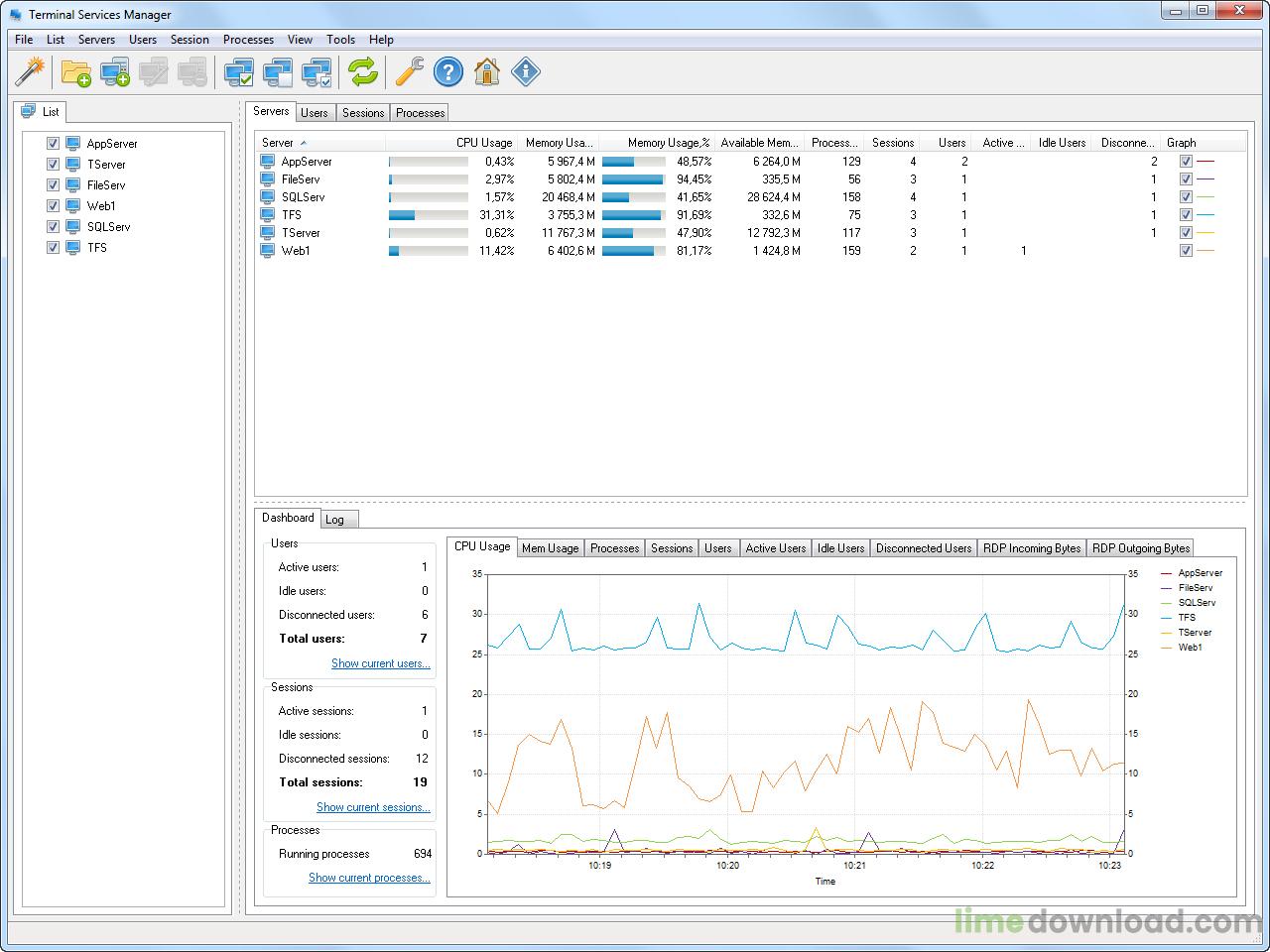The image size is (1270, 952).
Task: Toggle the SQLServ checkbox in server list
Action: click(54, 227)
